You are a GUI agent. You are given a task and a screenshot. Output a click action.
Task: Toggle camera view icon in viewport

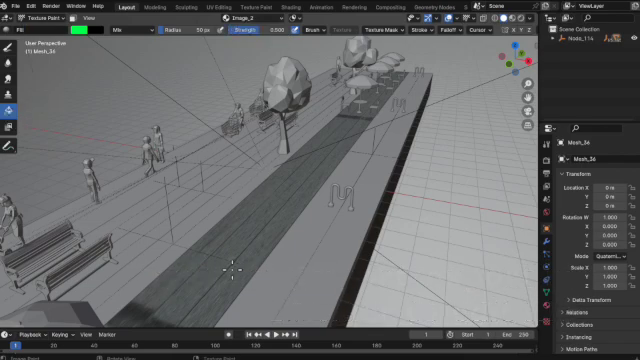(x=528, y=111)
